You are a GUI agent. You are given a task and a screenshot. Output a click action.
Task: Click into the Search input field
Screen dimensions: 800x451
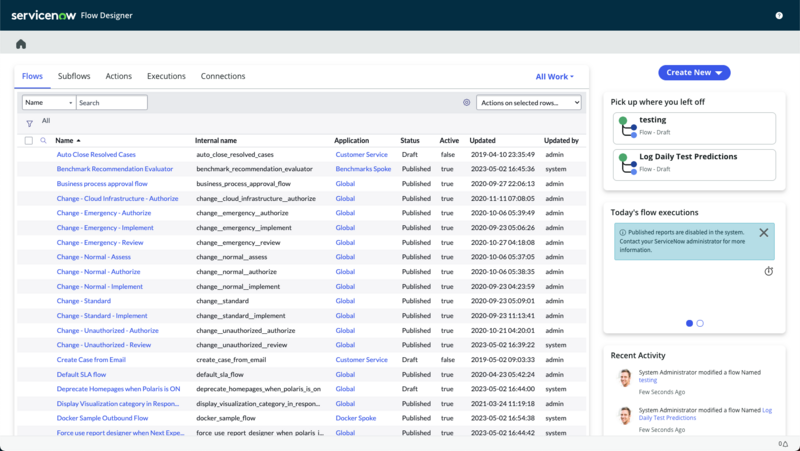[112, 103]
